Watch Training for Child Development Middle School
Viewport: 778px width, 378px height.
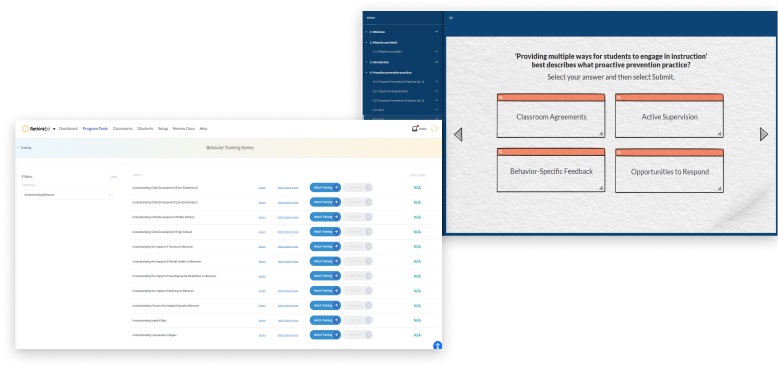325,217
